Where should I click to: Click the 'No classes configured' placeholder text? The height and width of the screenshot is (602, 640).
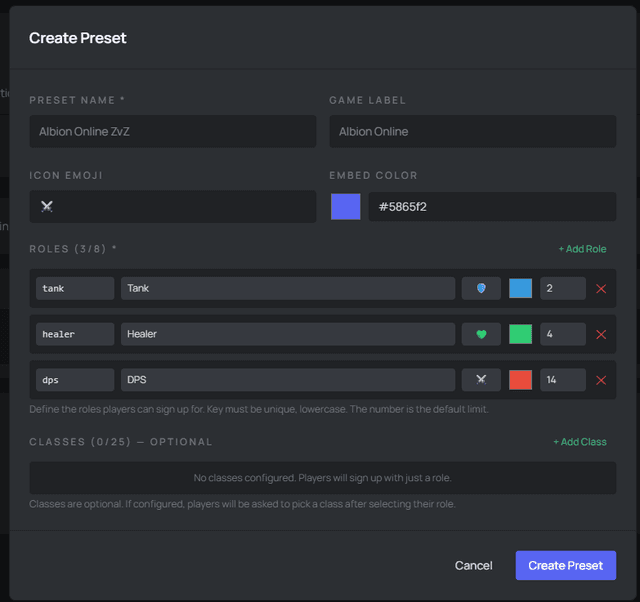click(x=322, y=478)
